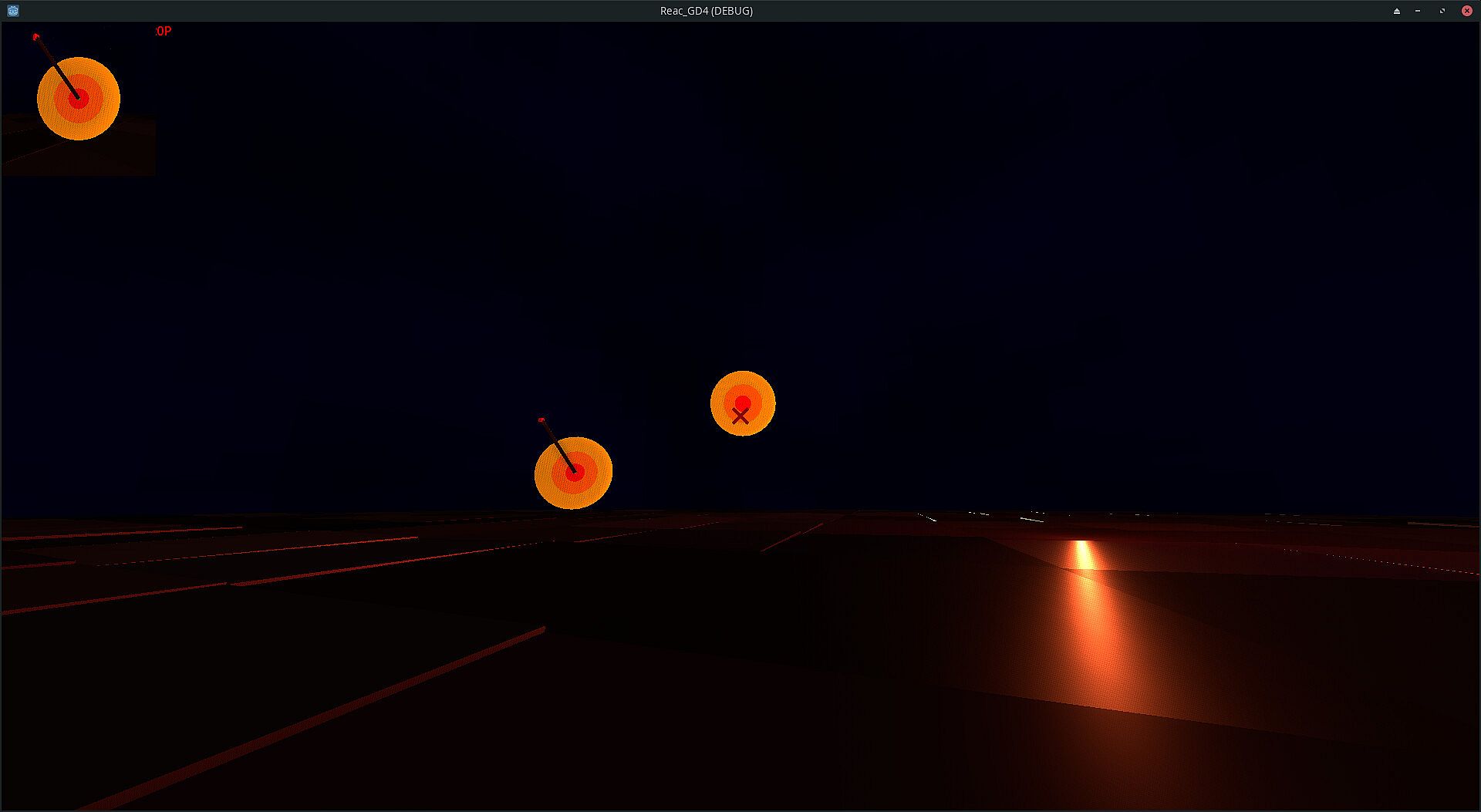Click the red '0P' score readout
This screenshot has height=812, width=1481.
coord(164,31)
